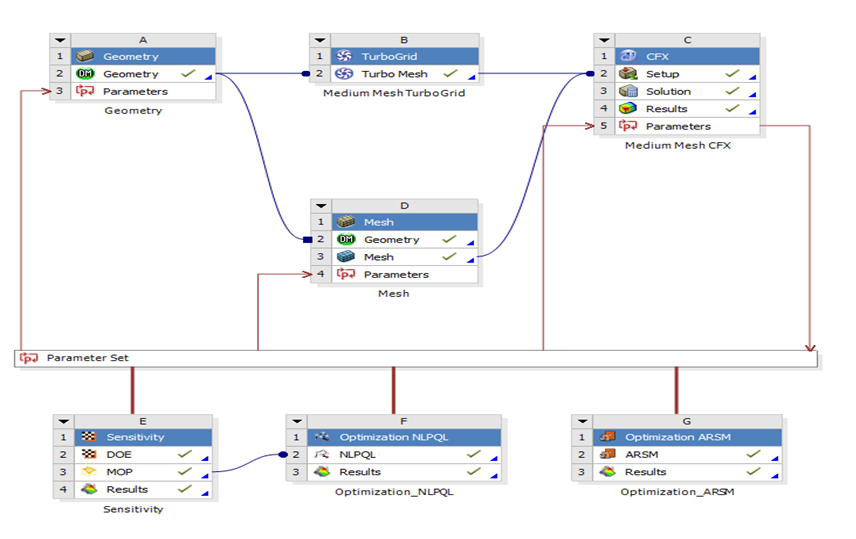Click the Setup cell icon in CFX

(628, 73)
